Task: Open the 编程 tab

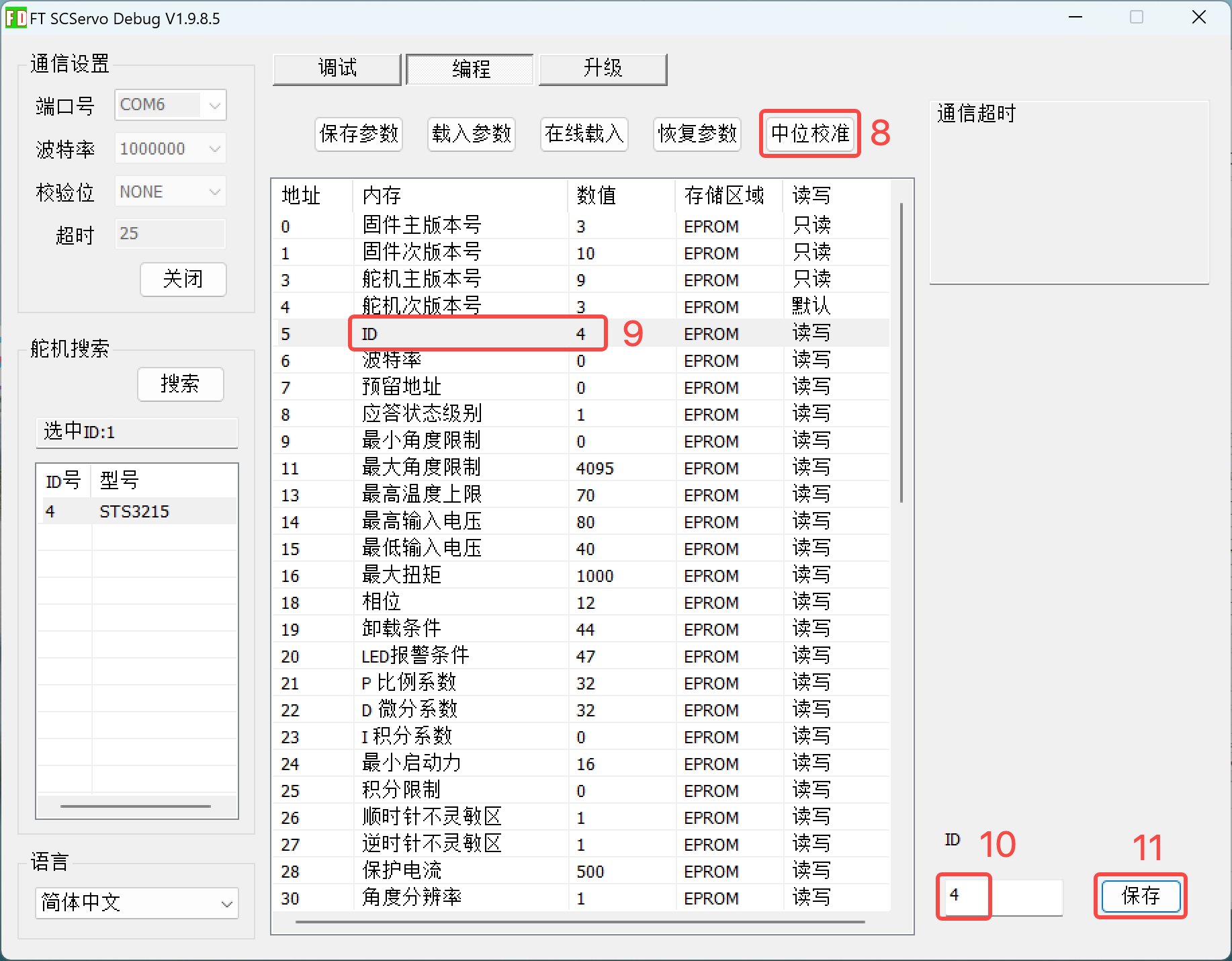Action: (x=470, y=69)
